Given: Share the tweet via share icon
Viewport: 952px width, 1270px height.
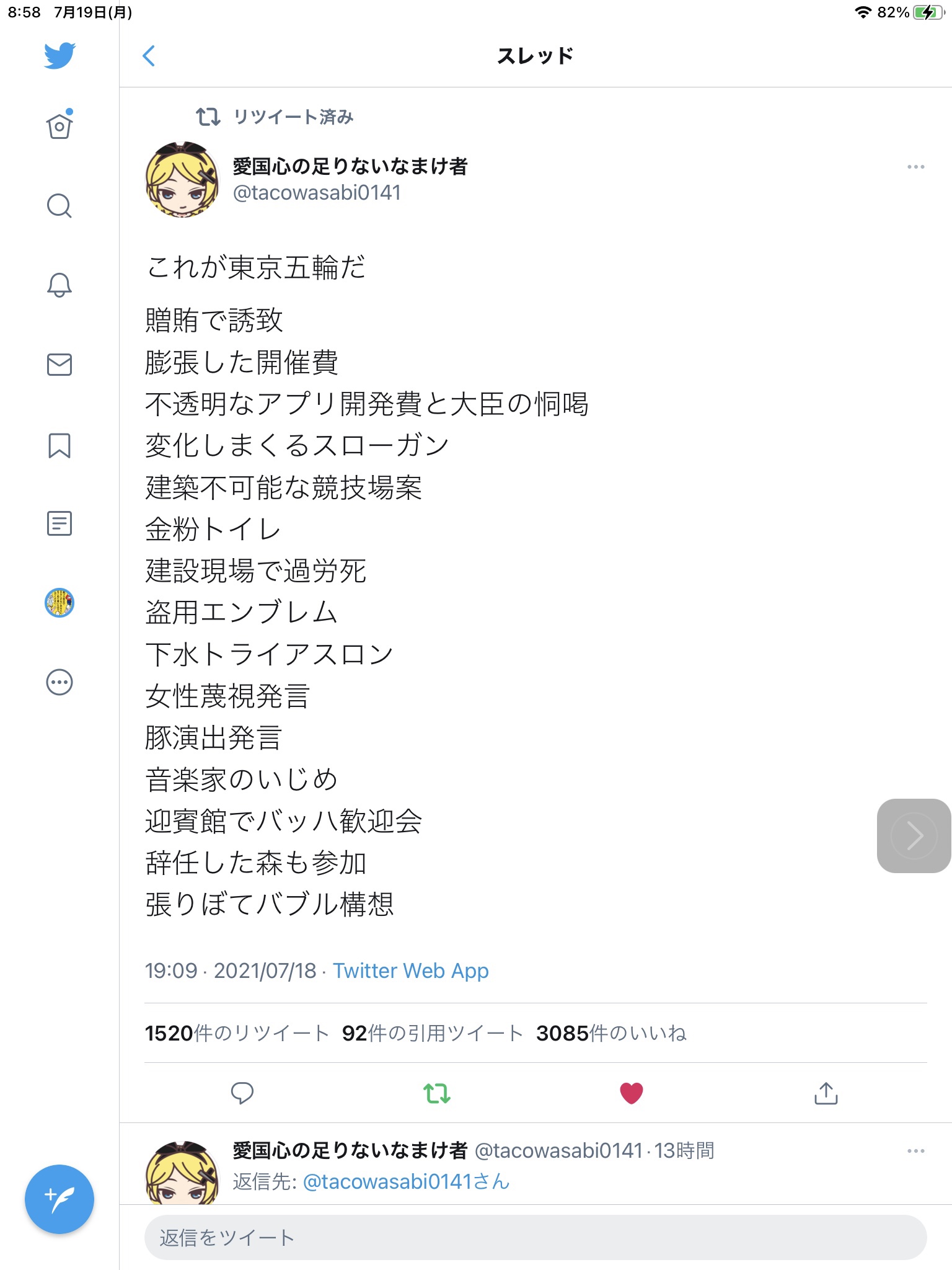Looking at the screenshot, I should point(826,1093).
